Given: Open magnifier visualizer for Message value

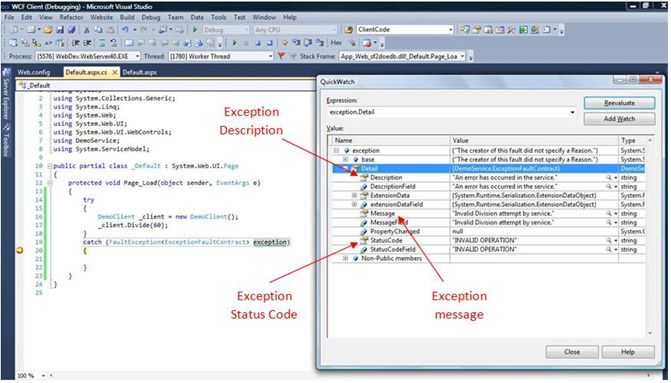Looking at the screenshot, I should pyautogui.click(x=608, y=213).
